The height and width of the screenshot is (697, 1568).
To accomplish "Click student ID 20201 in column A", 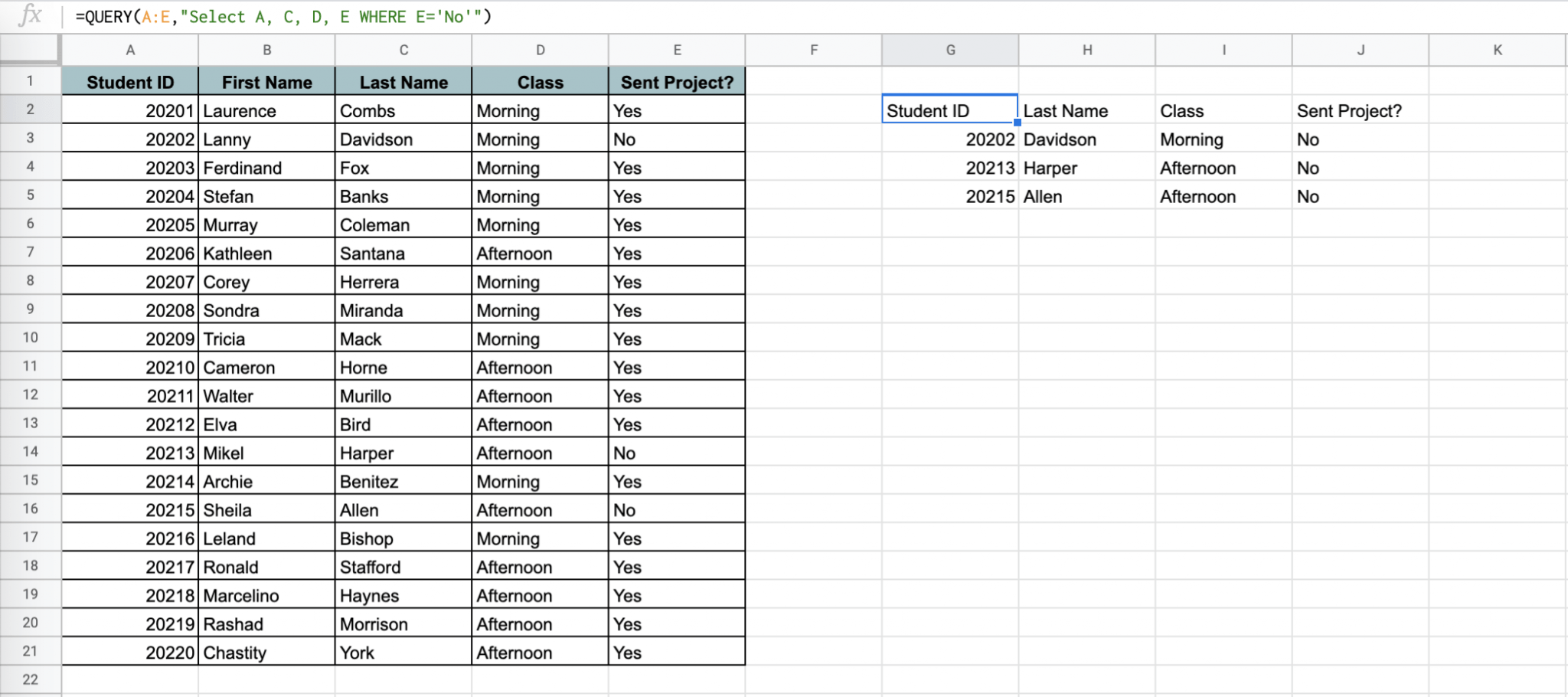I will (130, 110).
